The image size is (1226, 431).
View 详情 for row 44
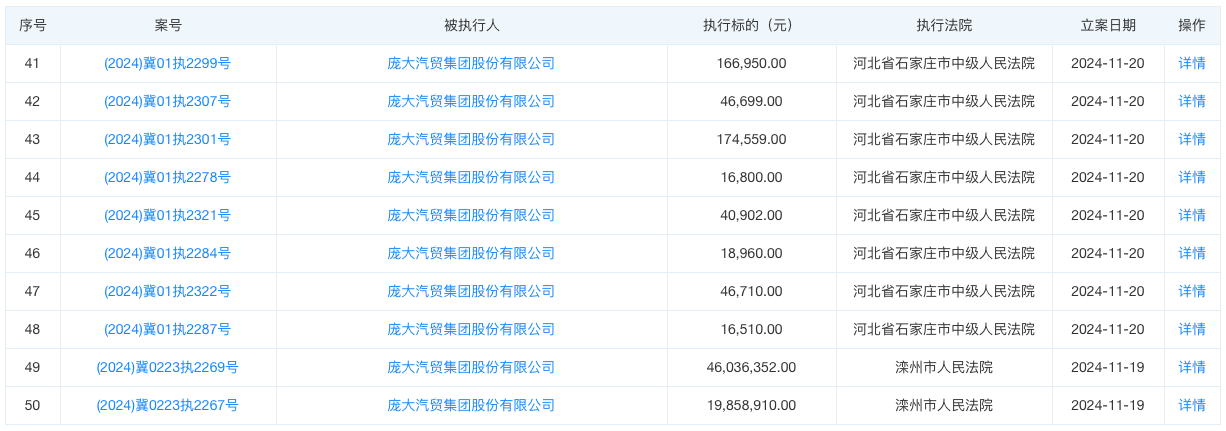[1192, 177]
